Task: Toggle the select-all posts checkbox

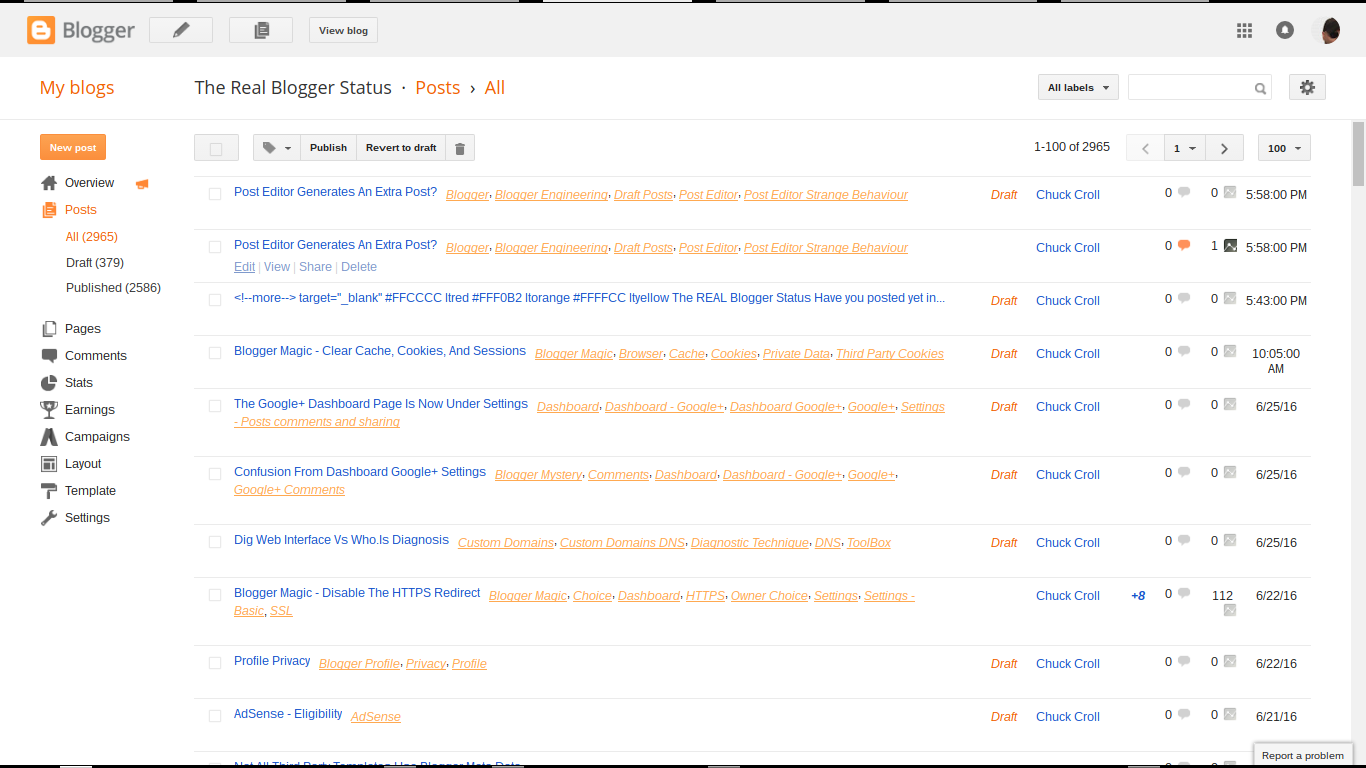Action: click(216, 148)
